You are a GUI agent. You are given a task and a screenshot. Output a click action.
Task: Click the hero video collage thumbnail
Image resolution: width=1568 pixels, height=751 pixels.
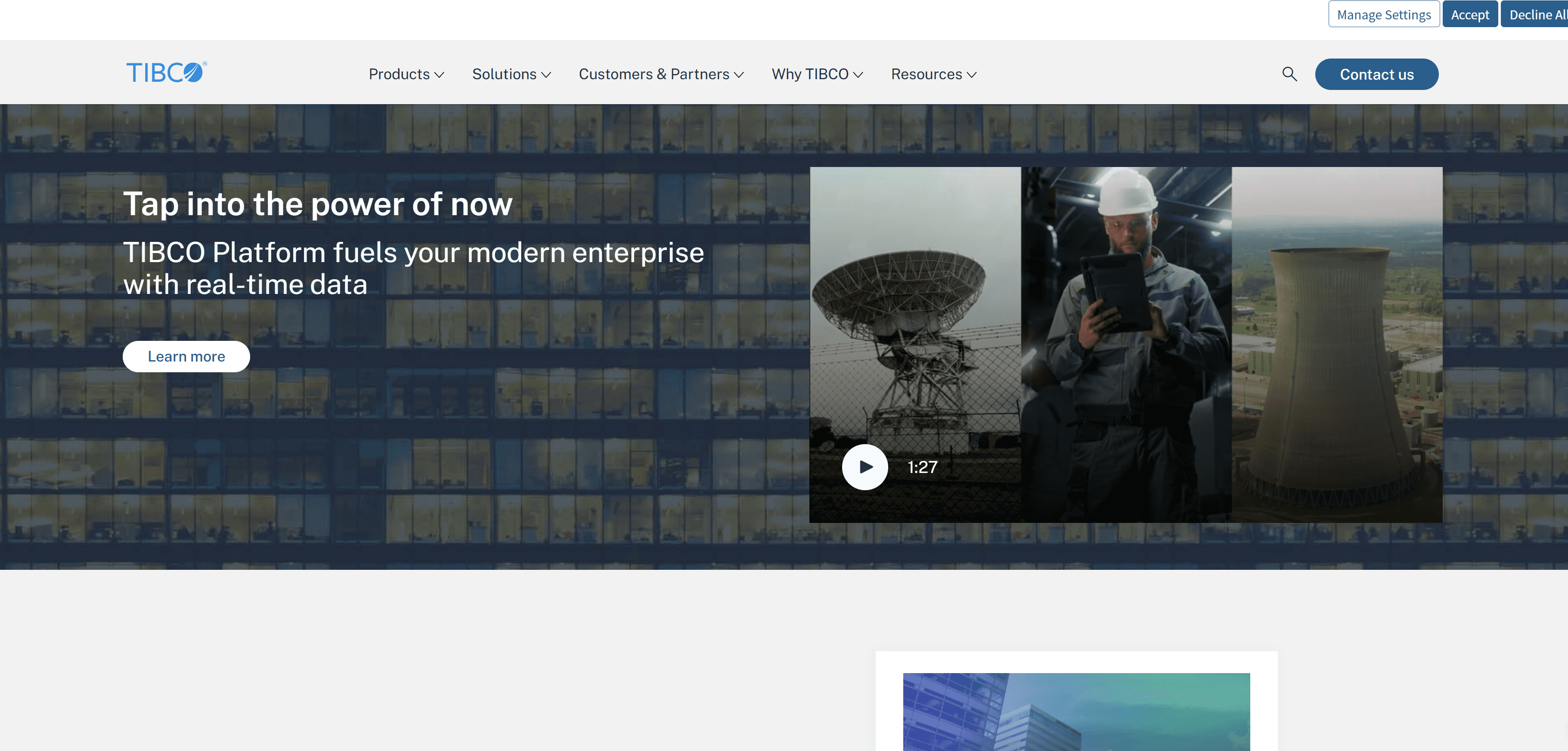[x=1125, y=344]
